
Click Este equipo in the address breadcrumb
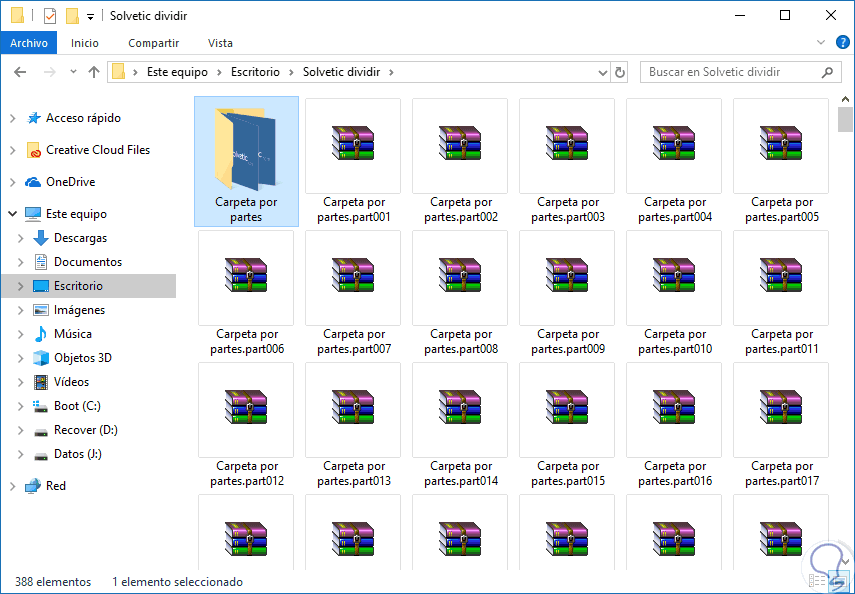click(x=177, y=72)
